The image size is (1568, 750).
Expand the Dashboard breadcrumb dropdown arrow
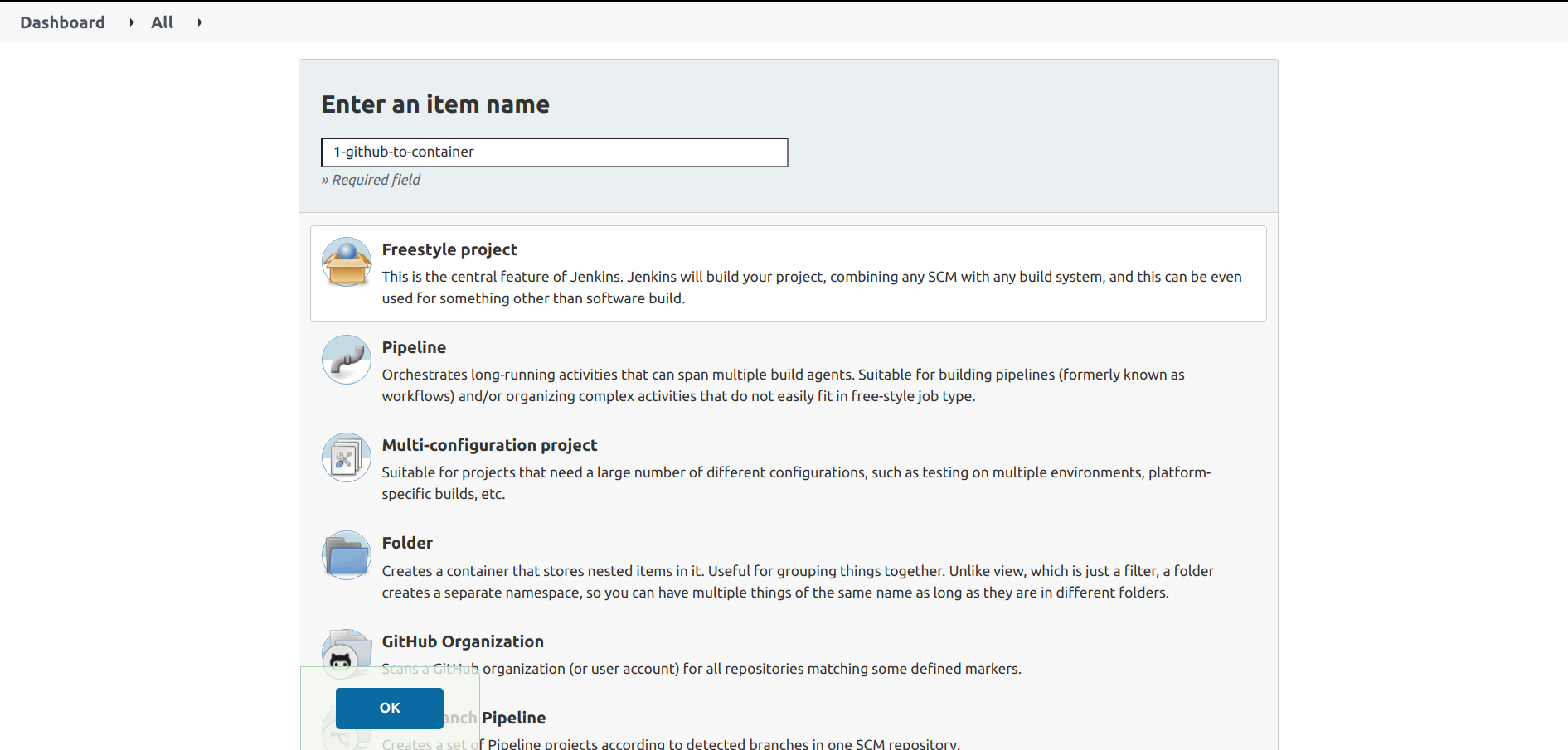tap(132, 22)
